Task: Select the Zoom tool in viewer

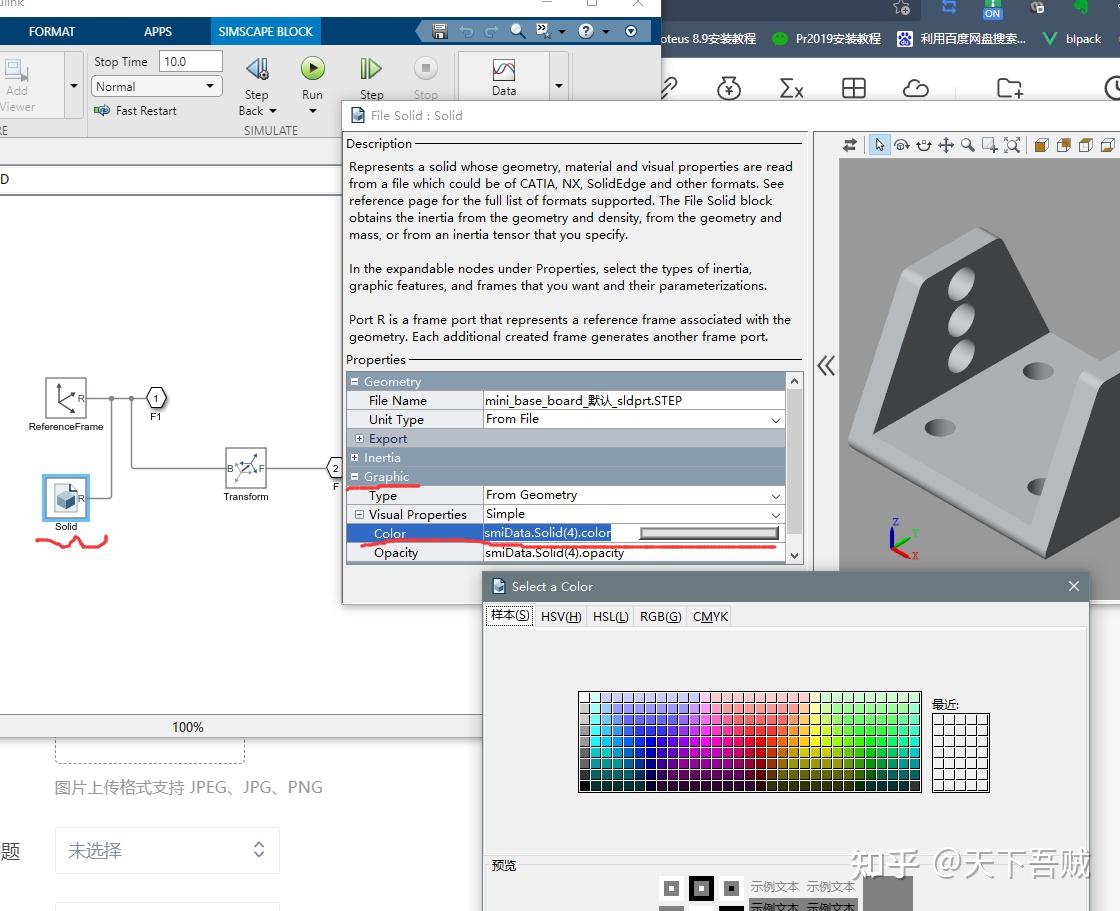Action: point(968,145)
